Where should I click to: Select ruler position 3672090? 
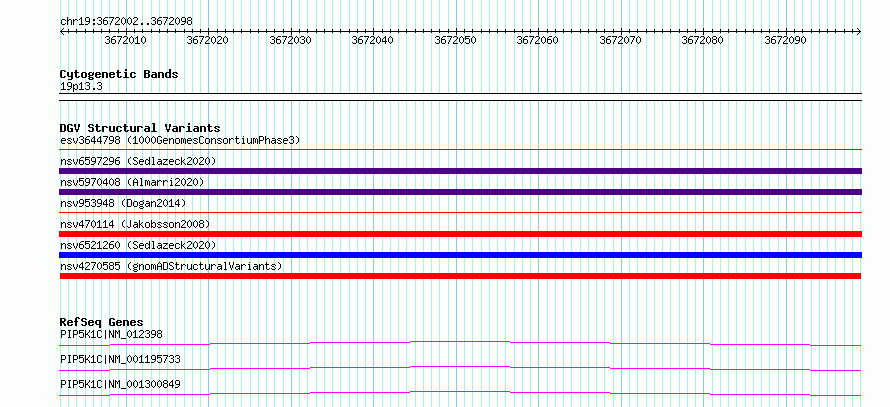point(786,41)
